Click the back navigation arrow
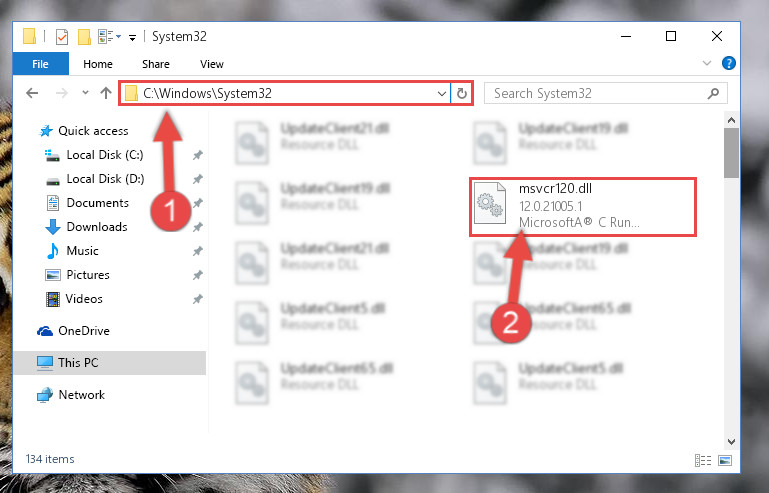 point(32,93)
